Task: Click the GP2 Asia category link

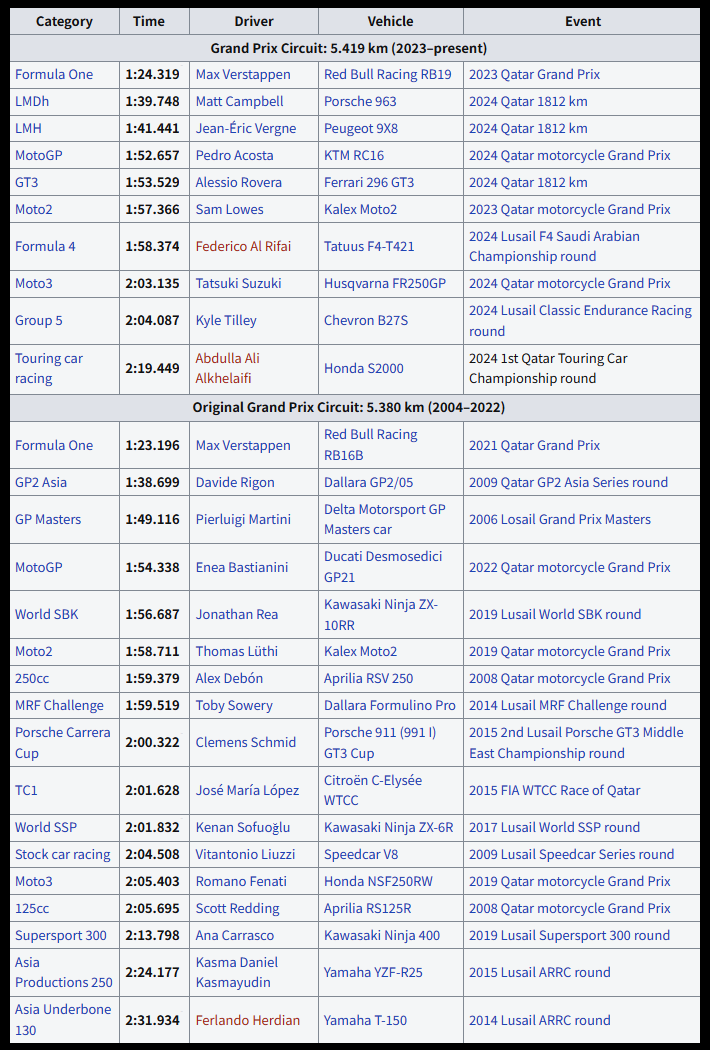Action: click(41, 482)
